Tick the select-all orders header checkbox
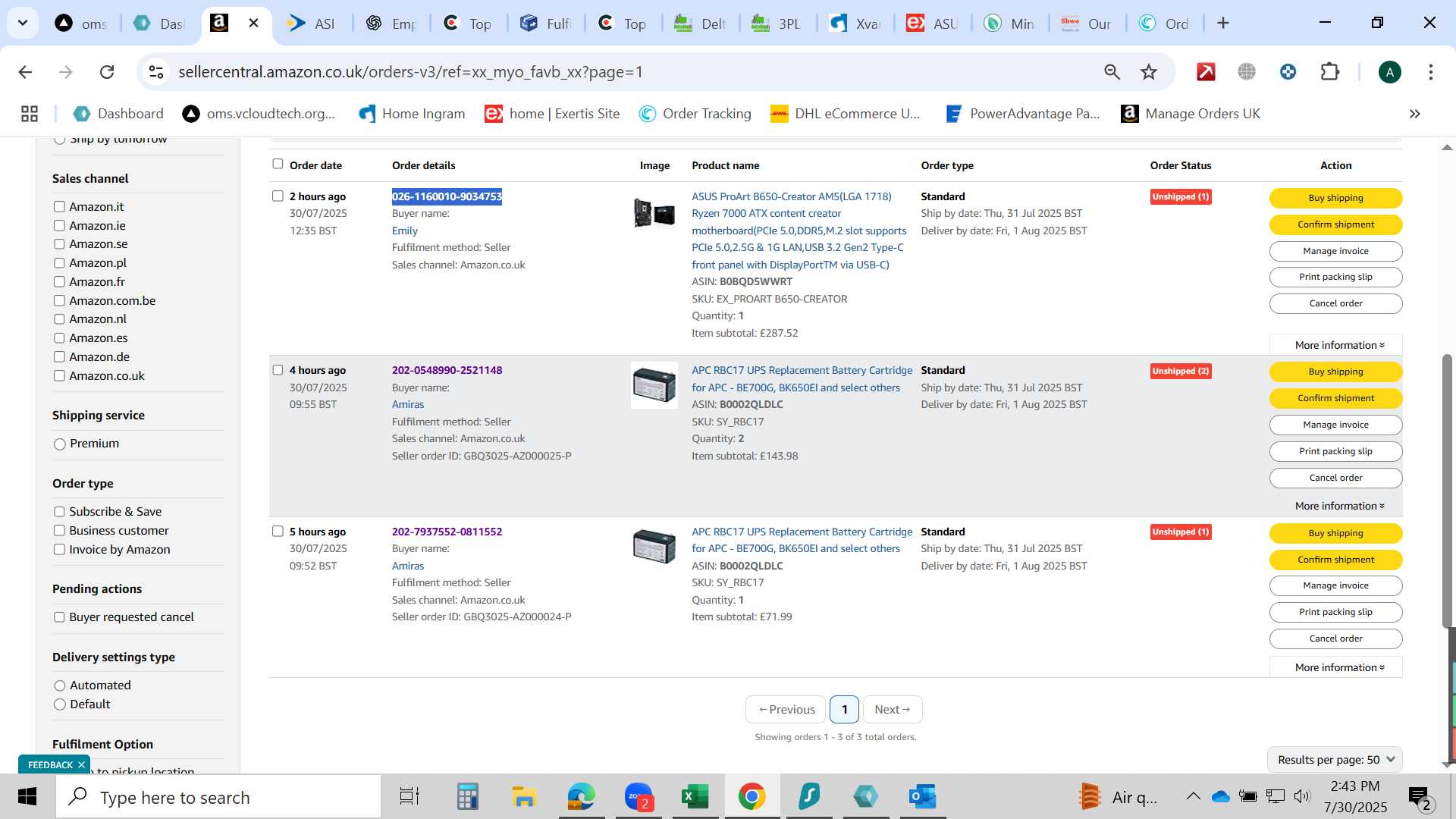Viewport: 1456px width, 819px height. point(278,164)
